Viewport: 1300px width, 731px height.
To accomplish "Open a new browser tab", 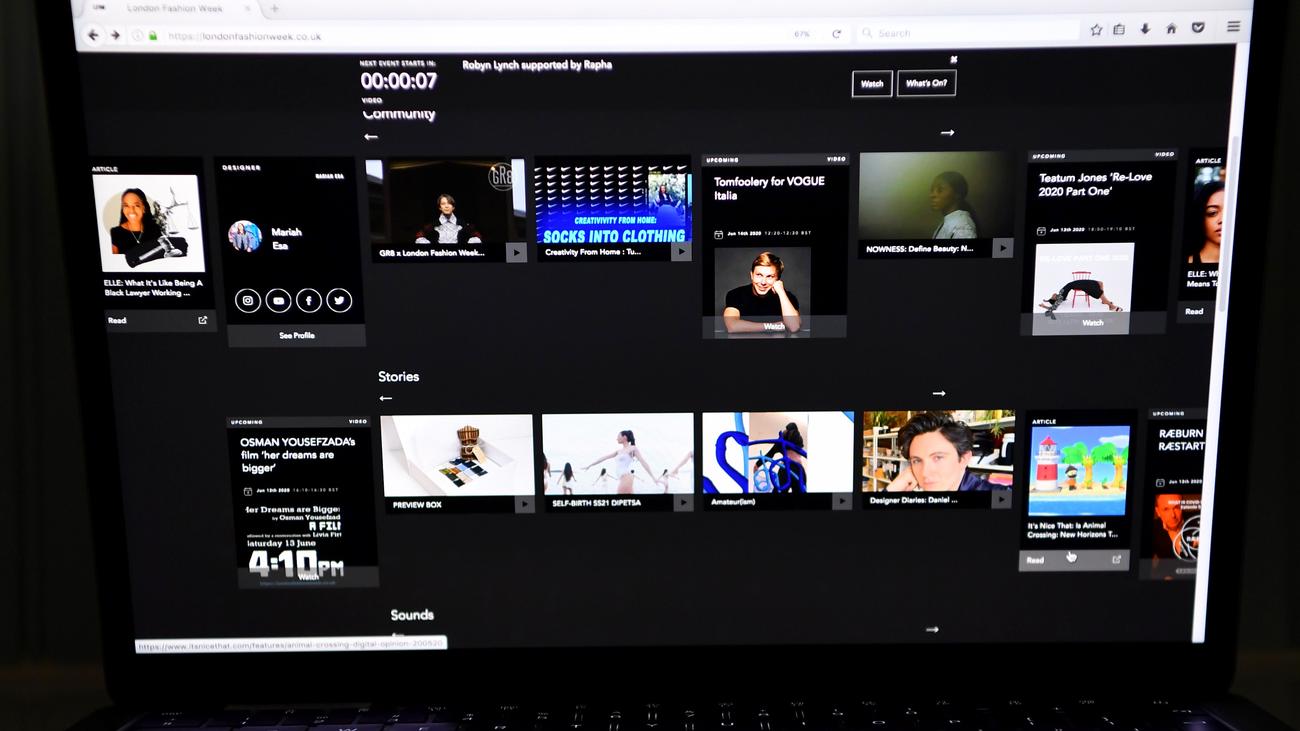I will 275,9.
